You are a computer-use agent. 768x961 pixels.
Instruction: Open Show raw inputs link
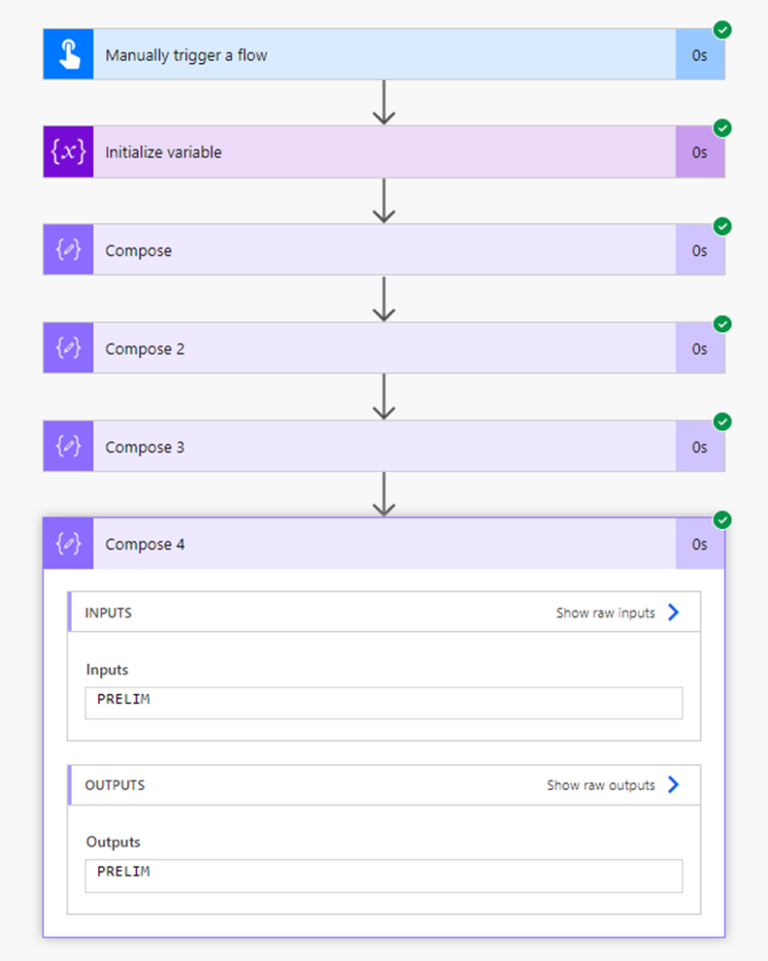(616, 613)
